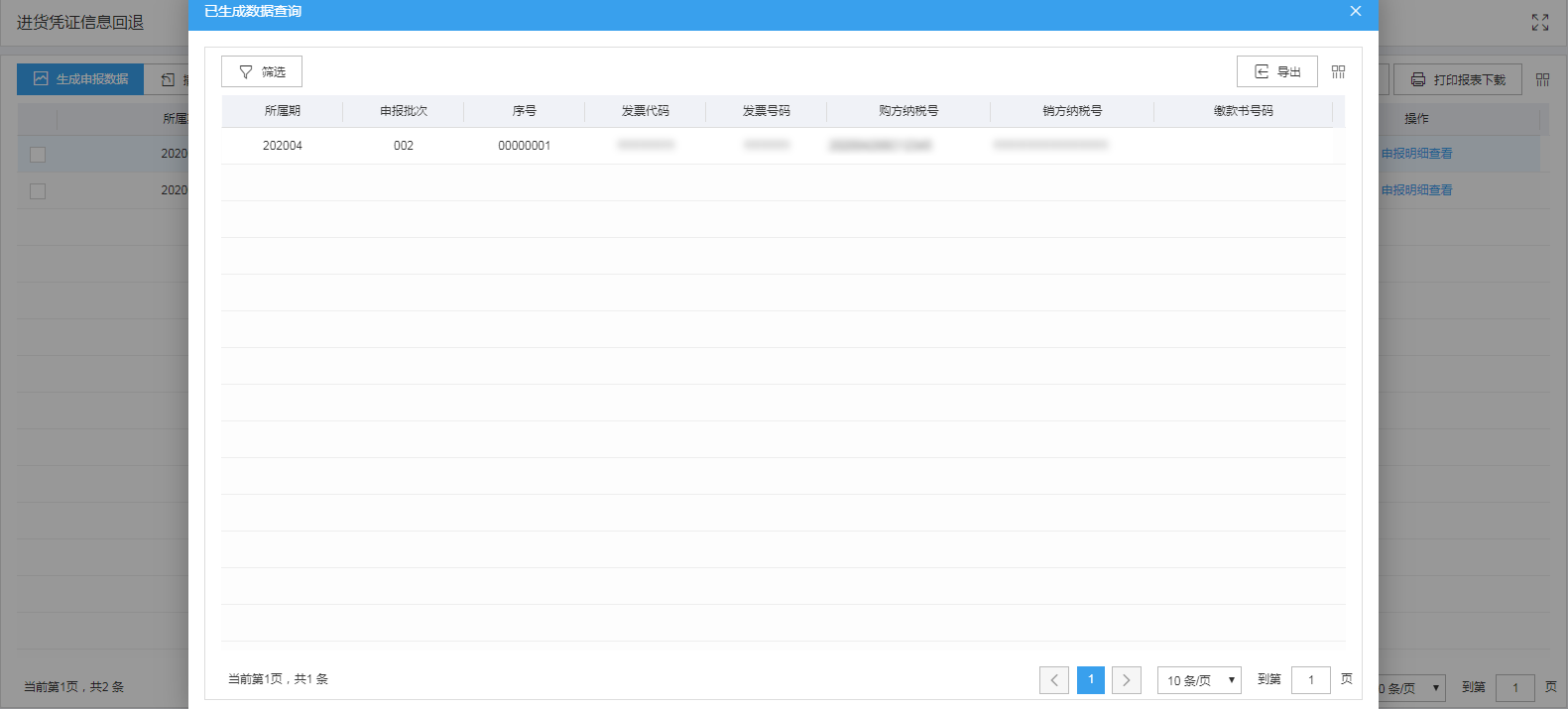Click 生成申报数据 button in background window

pyautogui.click(x=80, y=79)
